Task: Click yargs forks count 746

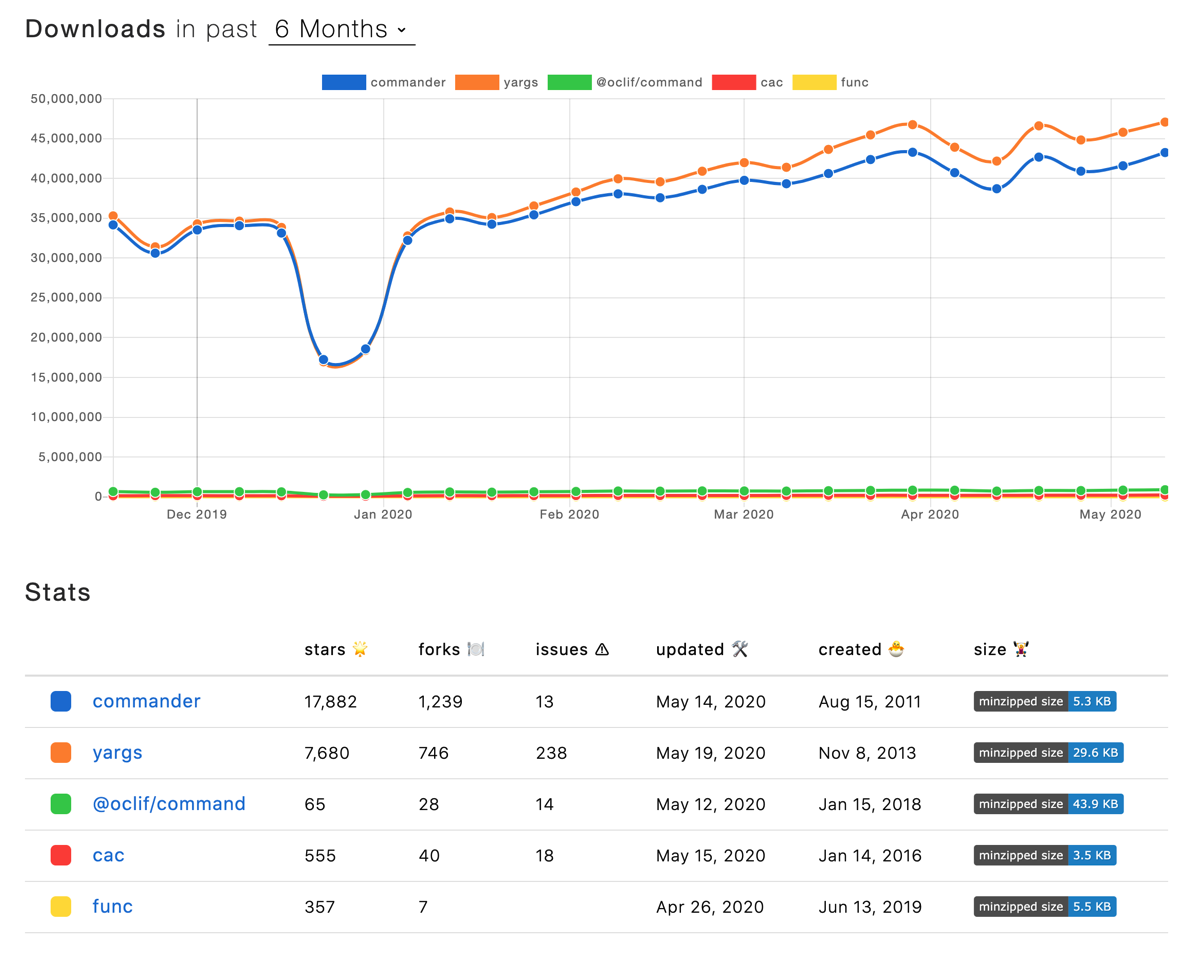Action: tap(433, 754)
